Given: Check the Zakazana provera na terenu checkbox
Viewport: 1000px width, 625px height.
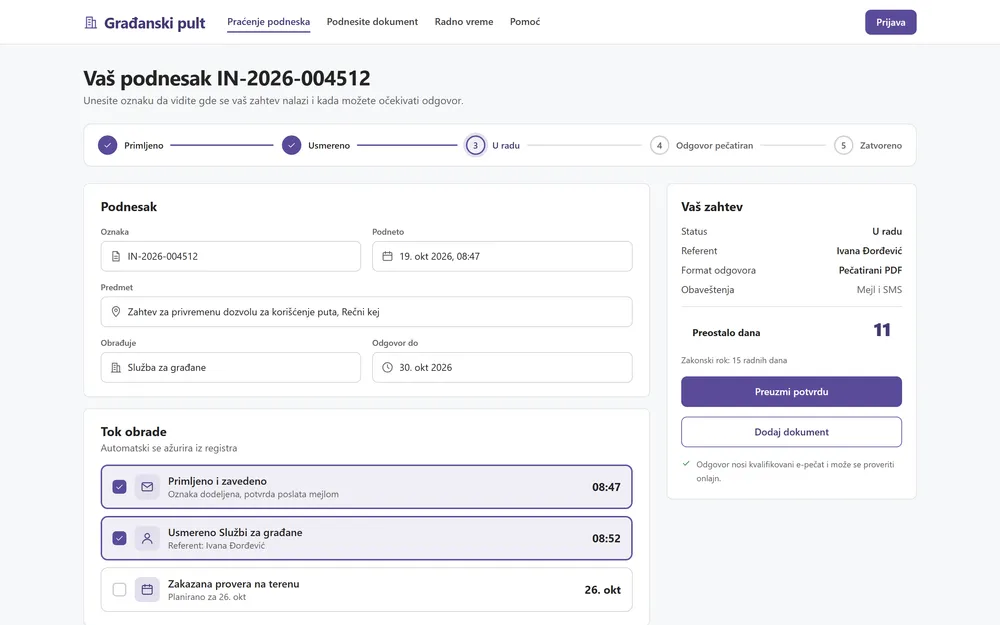Looking at the screenshot, I should point(119,590).
